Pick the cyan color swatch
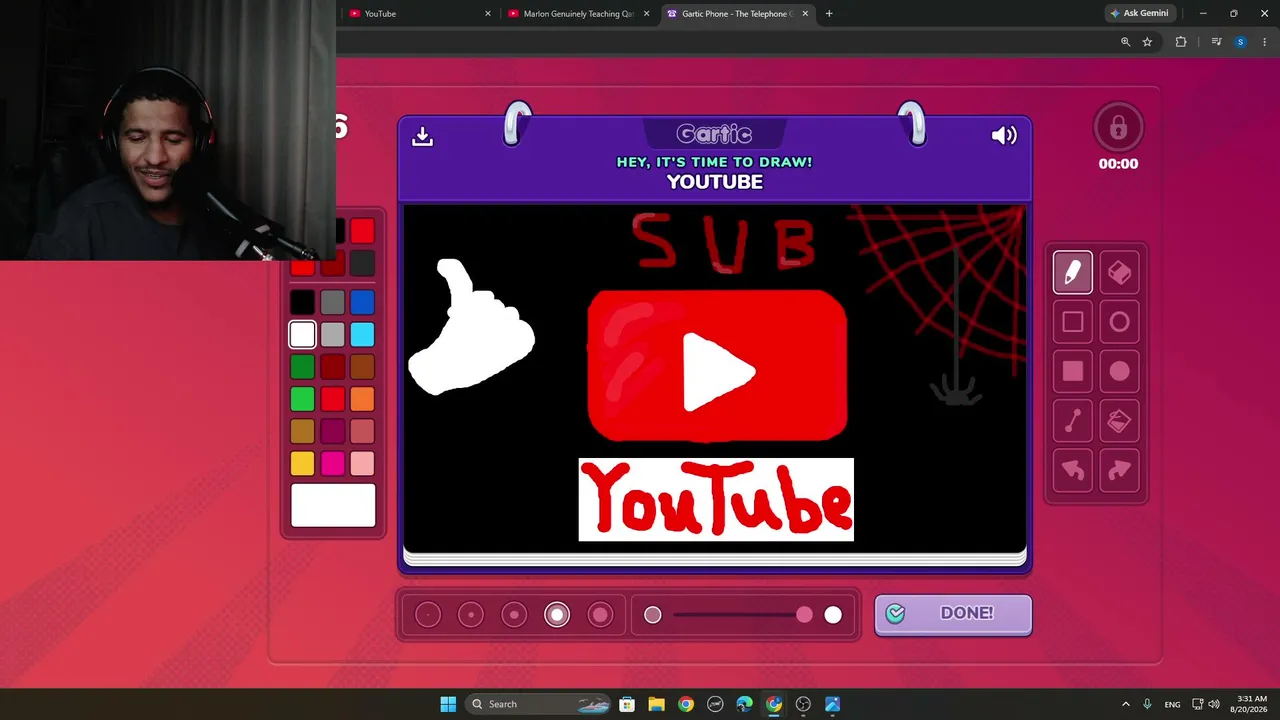Viewport: 1280px width, 720px height. (363, 334)
